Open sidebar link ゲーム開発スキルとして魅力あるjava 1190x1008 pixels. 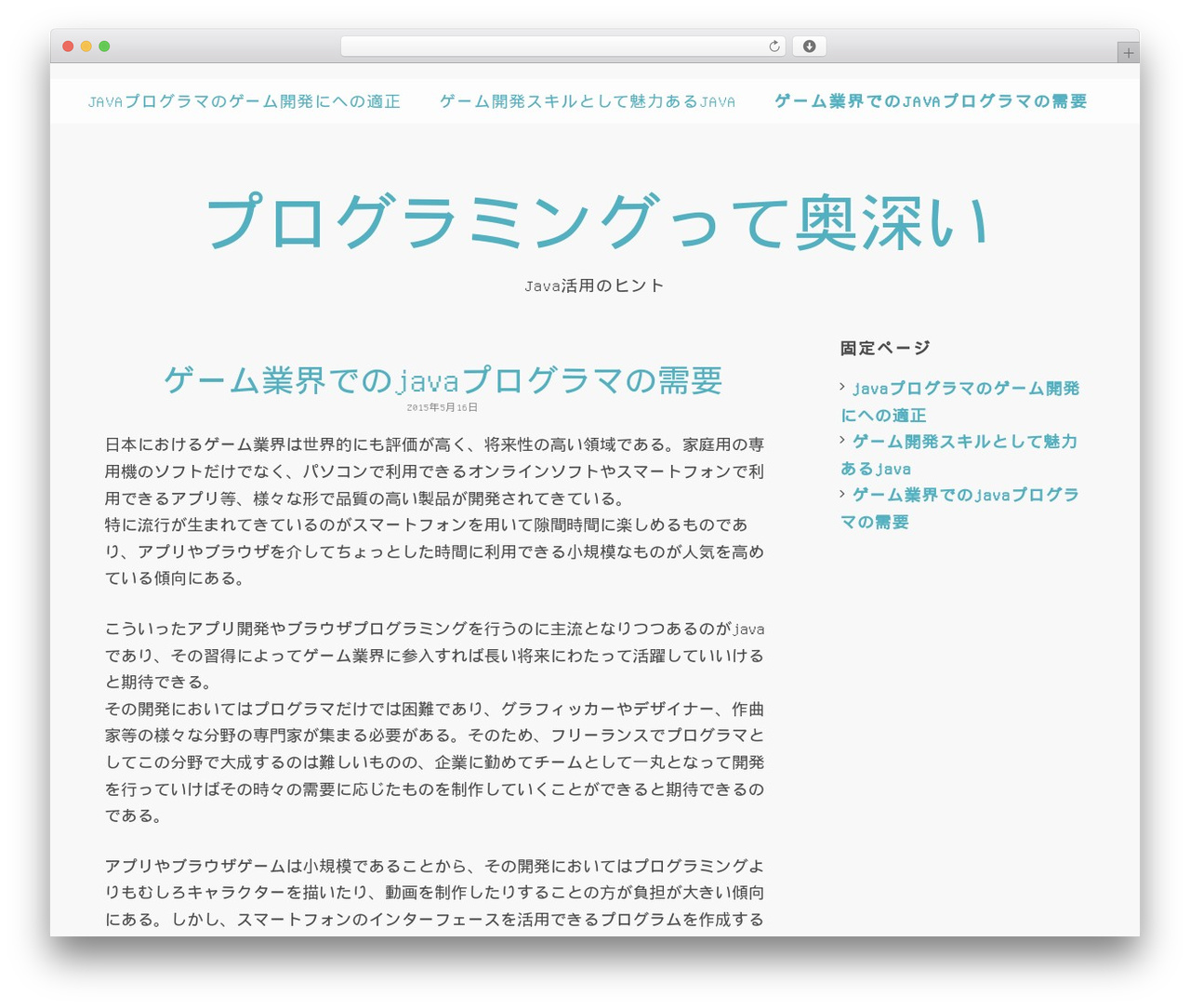click(x=960, y=455)
